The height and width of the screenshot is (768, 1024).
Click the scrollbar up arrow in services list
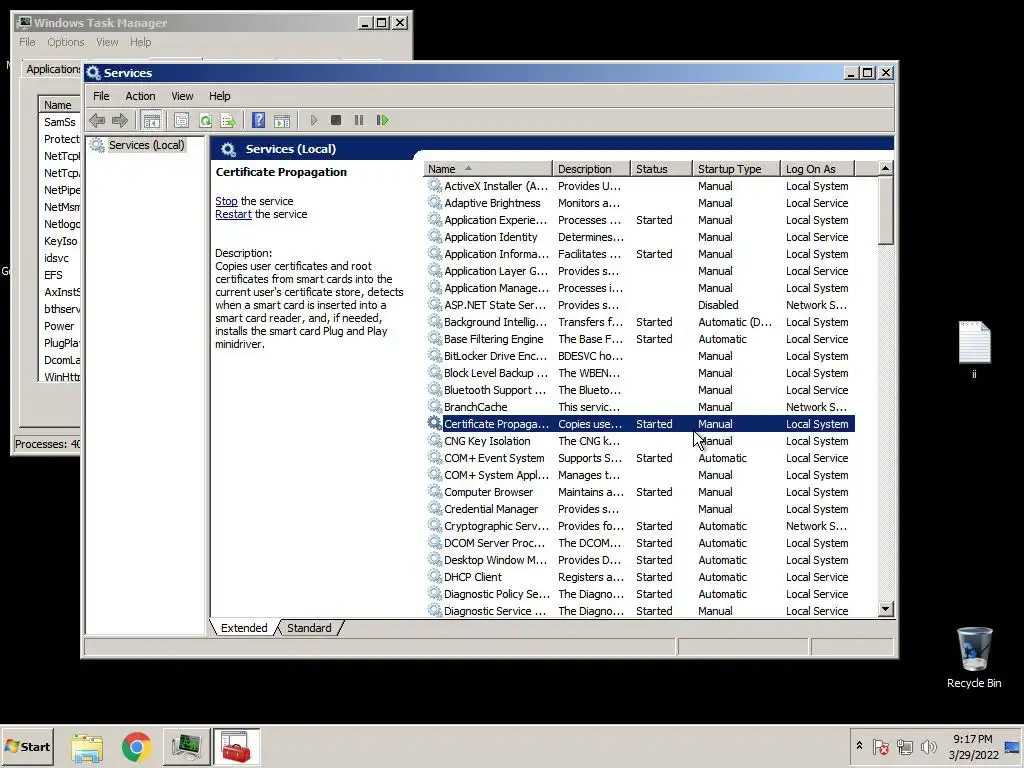(x=886, y=168)
